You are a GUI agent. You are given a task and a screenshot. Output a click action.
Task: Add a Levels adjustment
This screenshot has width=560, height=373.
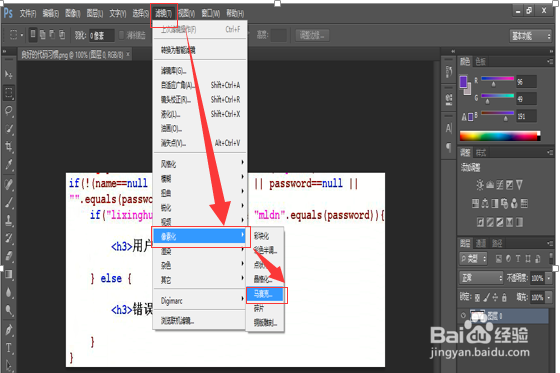[490, 185]
